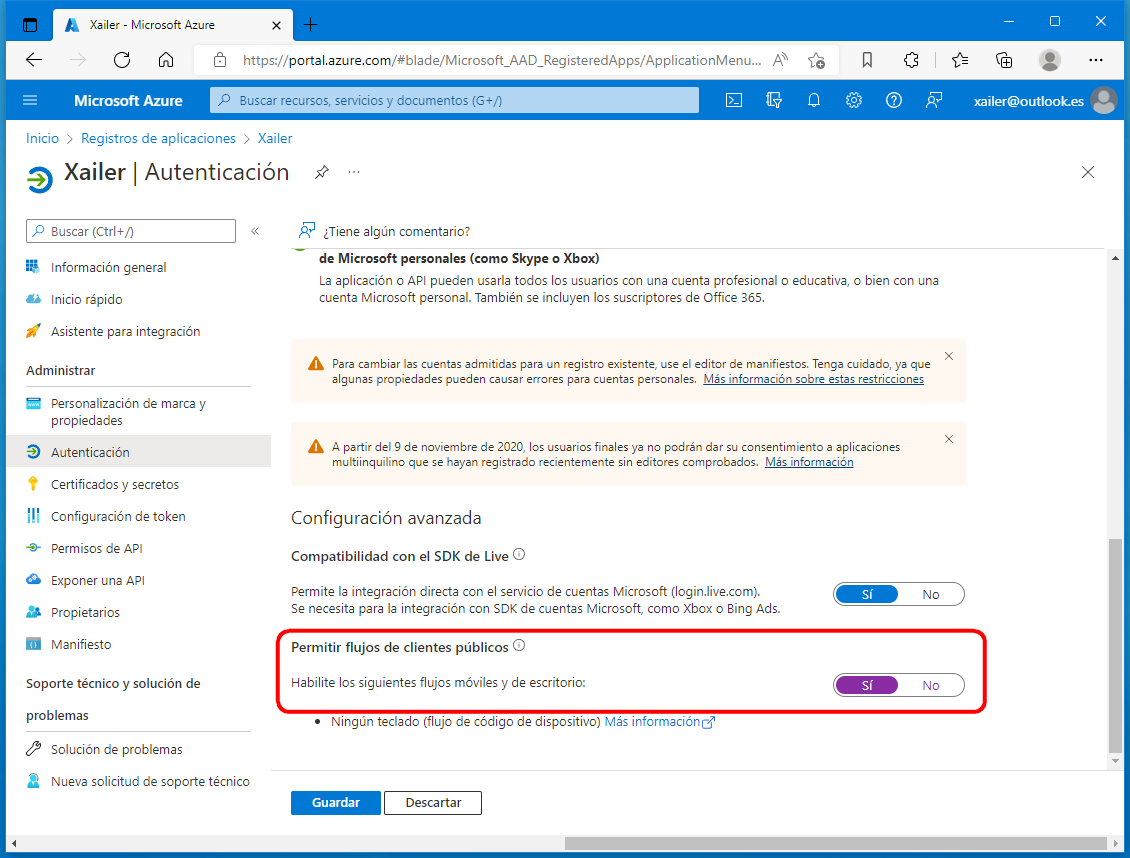Show info for Permitir flujos de clientes públicos
This screenshot has height=858, width=1130.
519,646
